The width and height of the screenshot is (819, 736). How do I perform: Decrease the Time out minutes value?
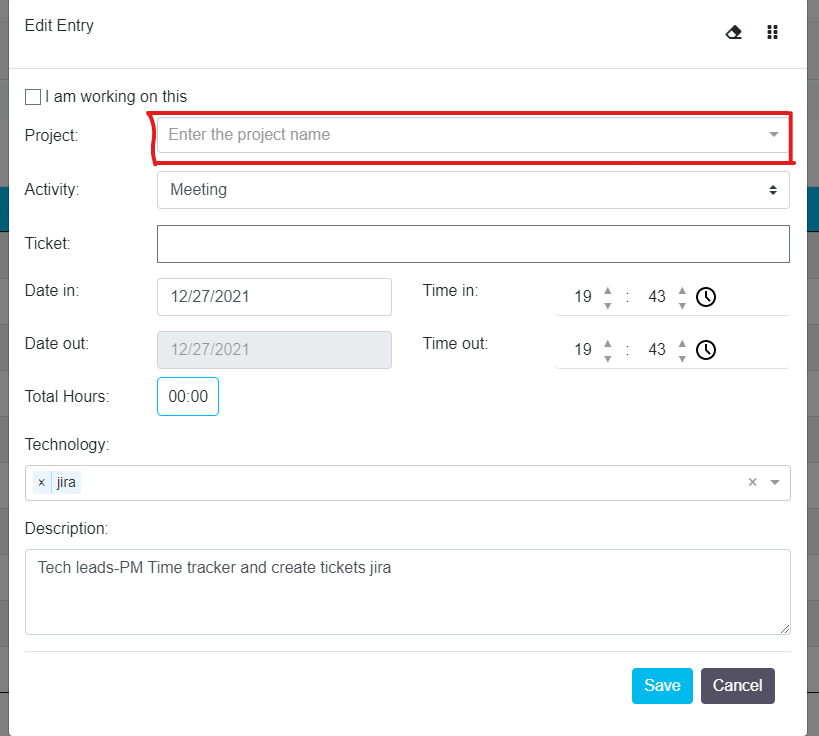point(682,358)
